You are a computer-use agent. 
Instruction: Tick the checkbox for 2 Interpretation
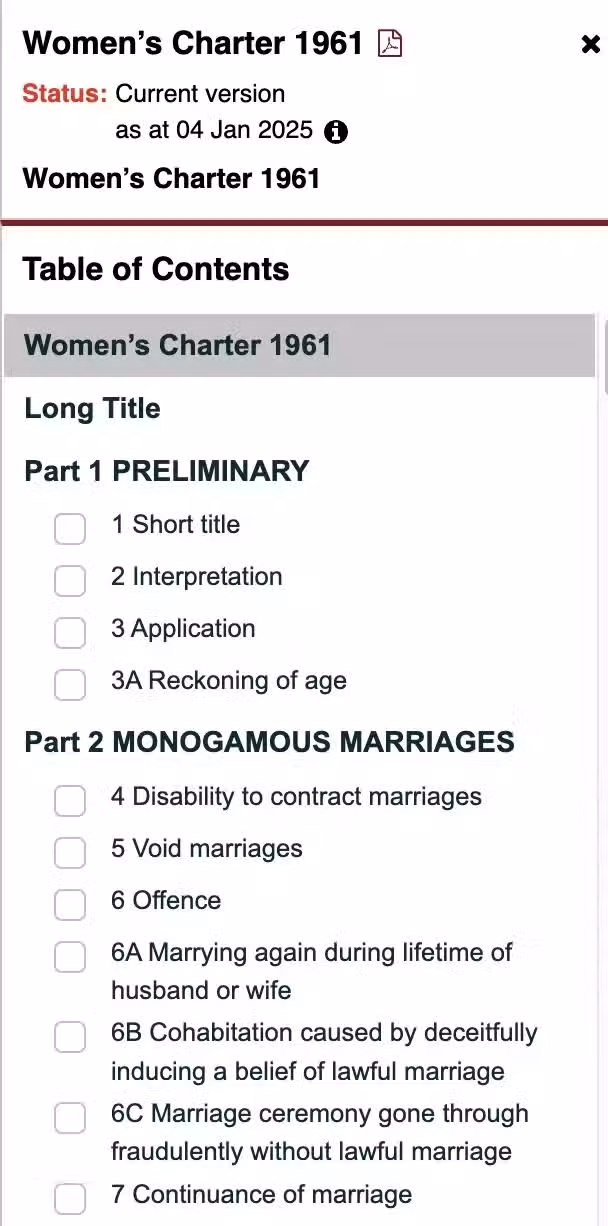[x=70, y=580]
